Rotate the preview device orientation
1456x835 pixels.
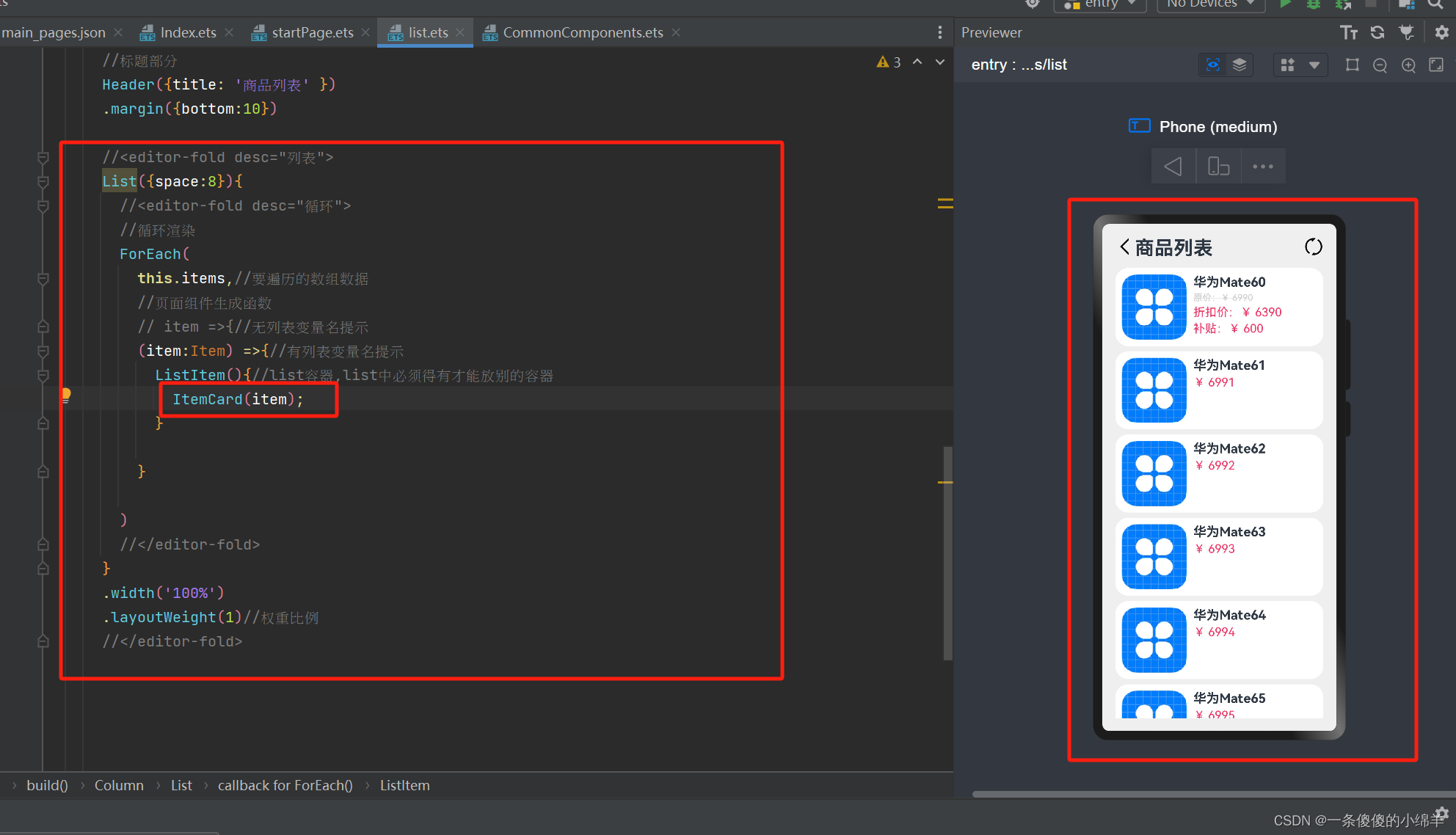[1218, 167]
